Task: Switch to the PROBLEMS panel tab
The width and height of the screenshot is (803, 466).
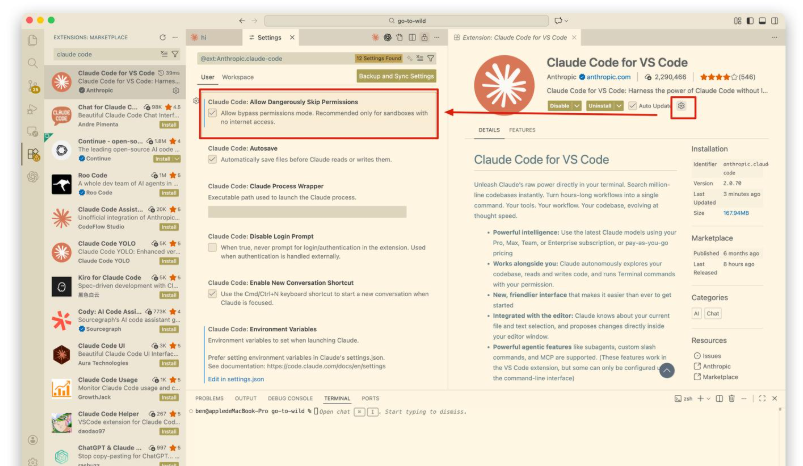Action: point(209,398)
